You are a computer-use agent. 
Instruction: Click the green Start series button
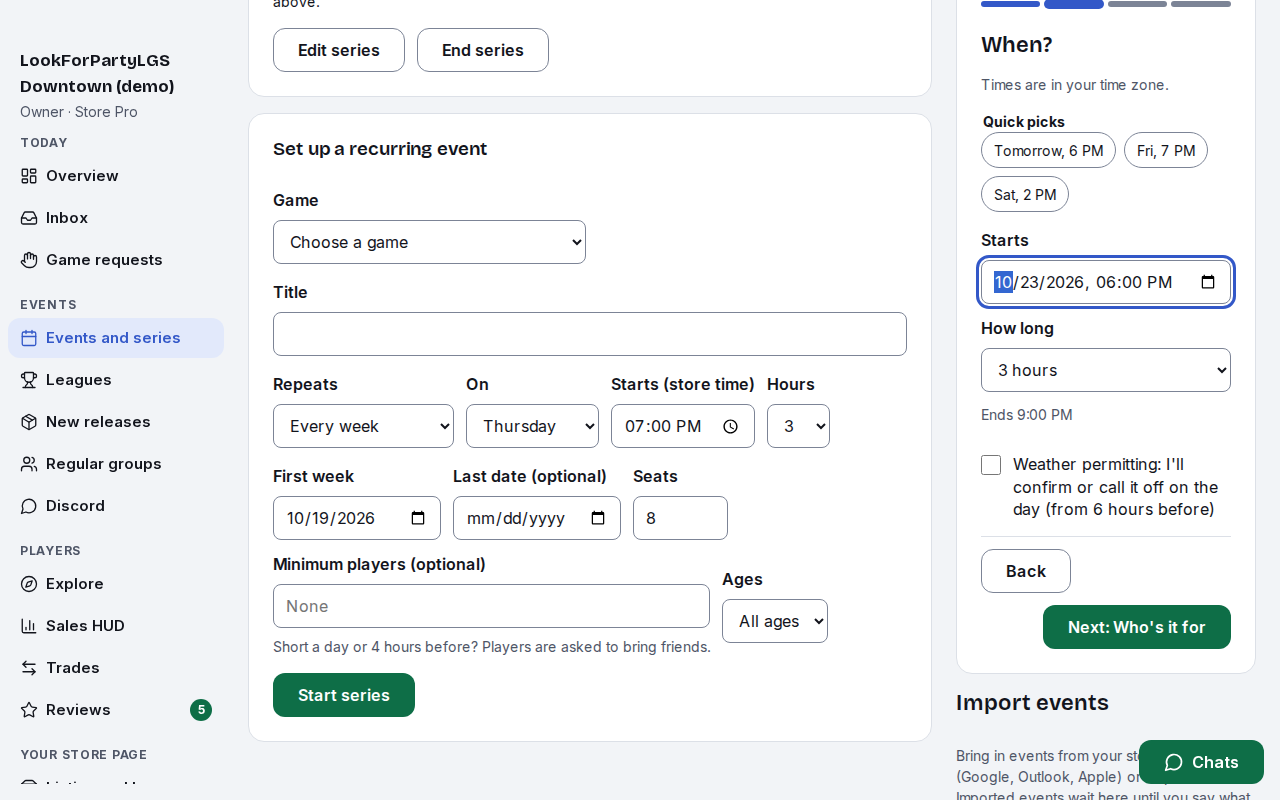pyautogui.click(x=344, y=695)
